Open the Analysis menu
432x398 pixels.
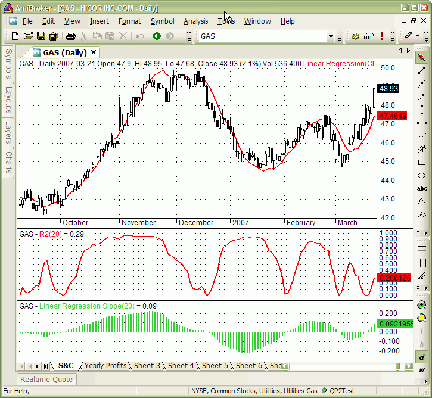pyautogui.click(x=196, y=21)
